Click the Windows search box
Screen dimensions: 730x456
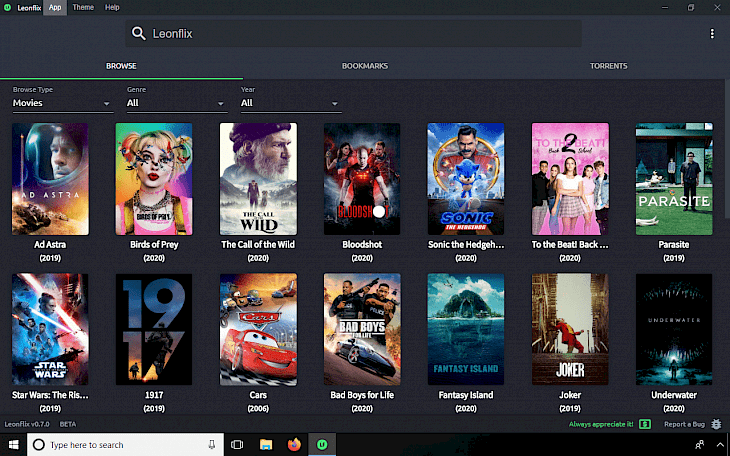click(x=126, y=445)
